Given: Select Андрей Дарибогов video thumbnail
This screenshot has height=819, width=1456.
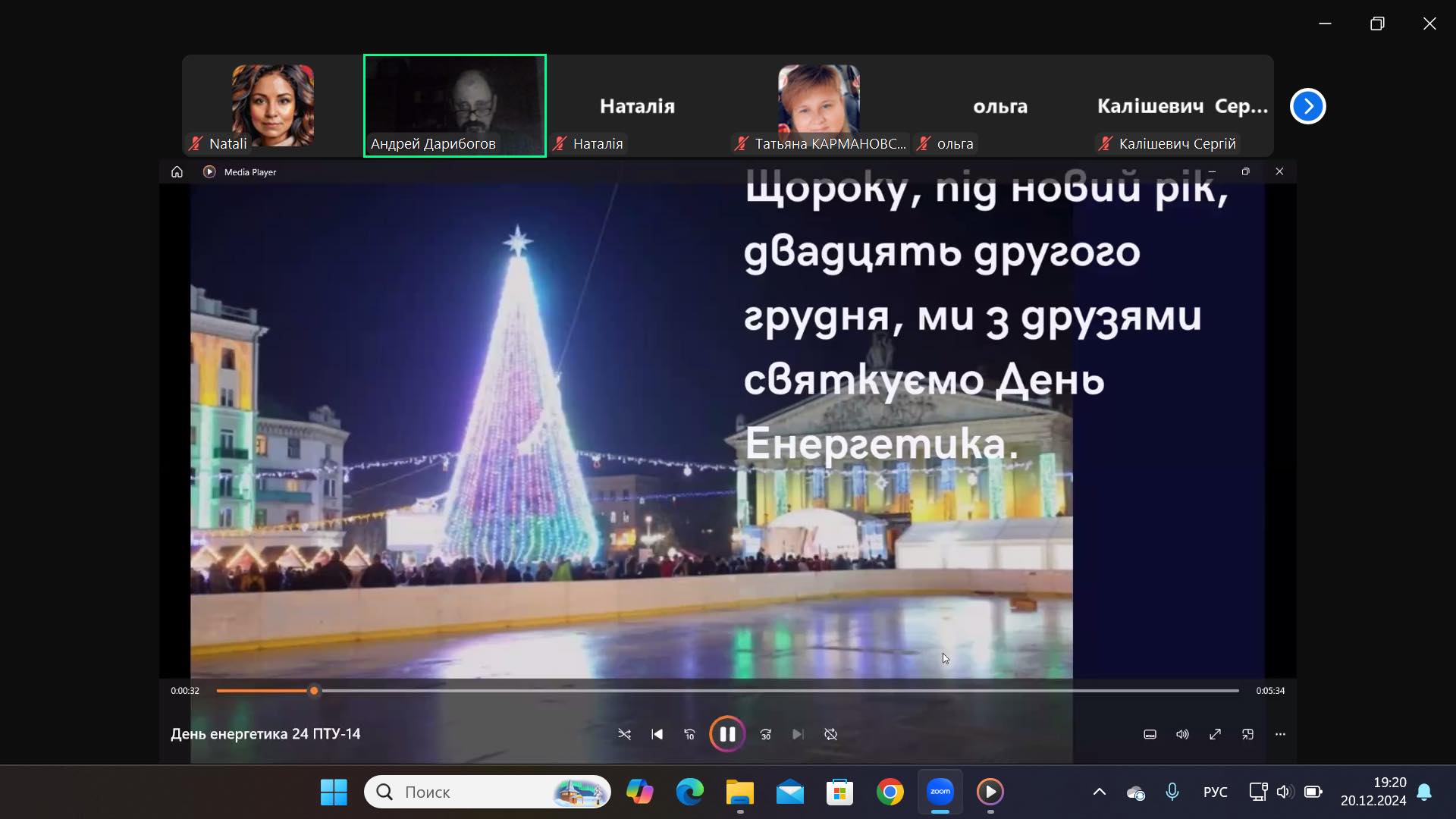Looking at the screenshot, I should click(x=455, y=105).
